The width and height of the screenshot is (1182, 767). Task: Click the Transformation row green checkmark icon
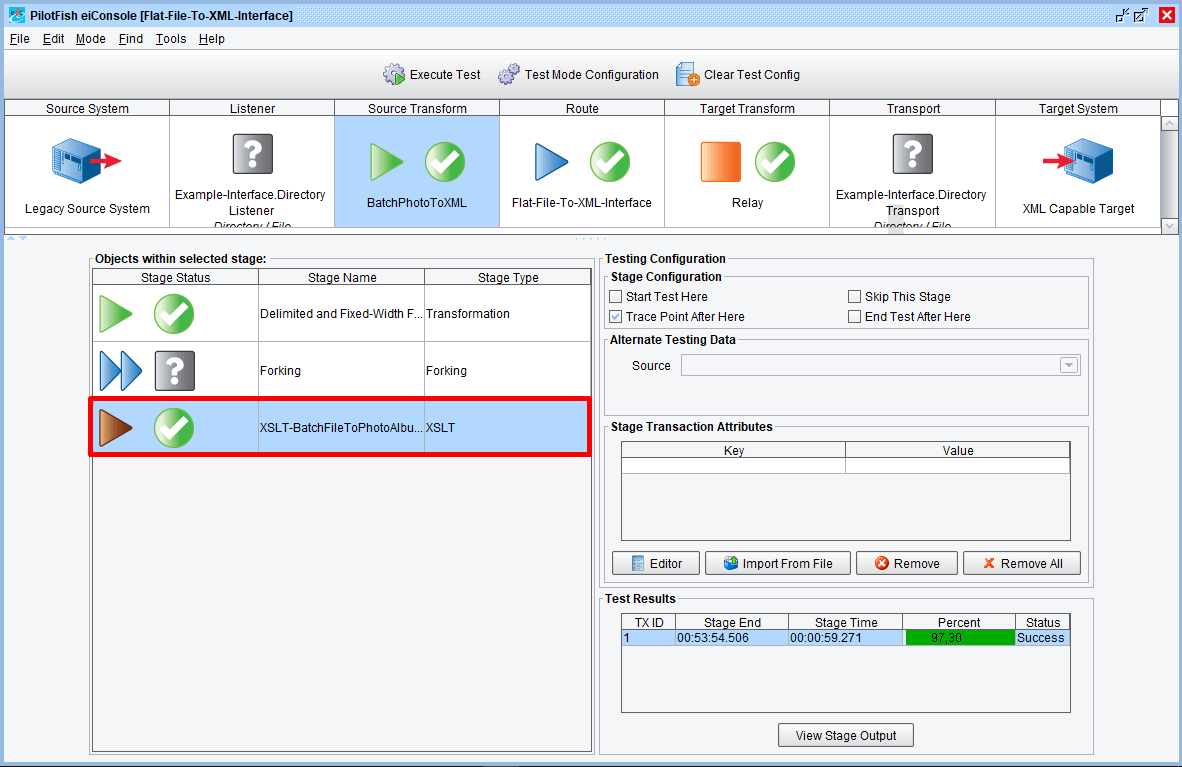coord(174,314)
